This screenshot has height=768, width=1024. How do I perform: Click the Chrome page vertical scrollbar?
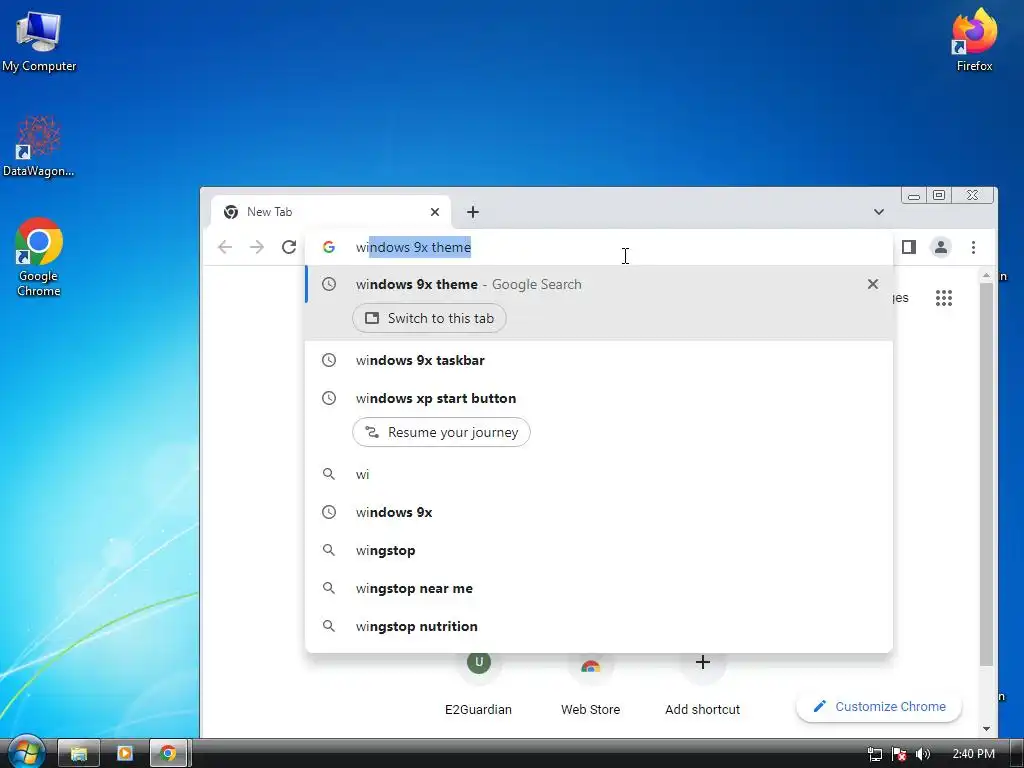pyautogui.click(x=986, y=474)
